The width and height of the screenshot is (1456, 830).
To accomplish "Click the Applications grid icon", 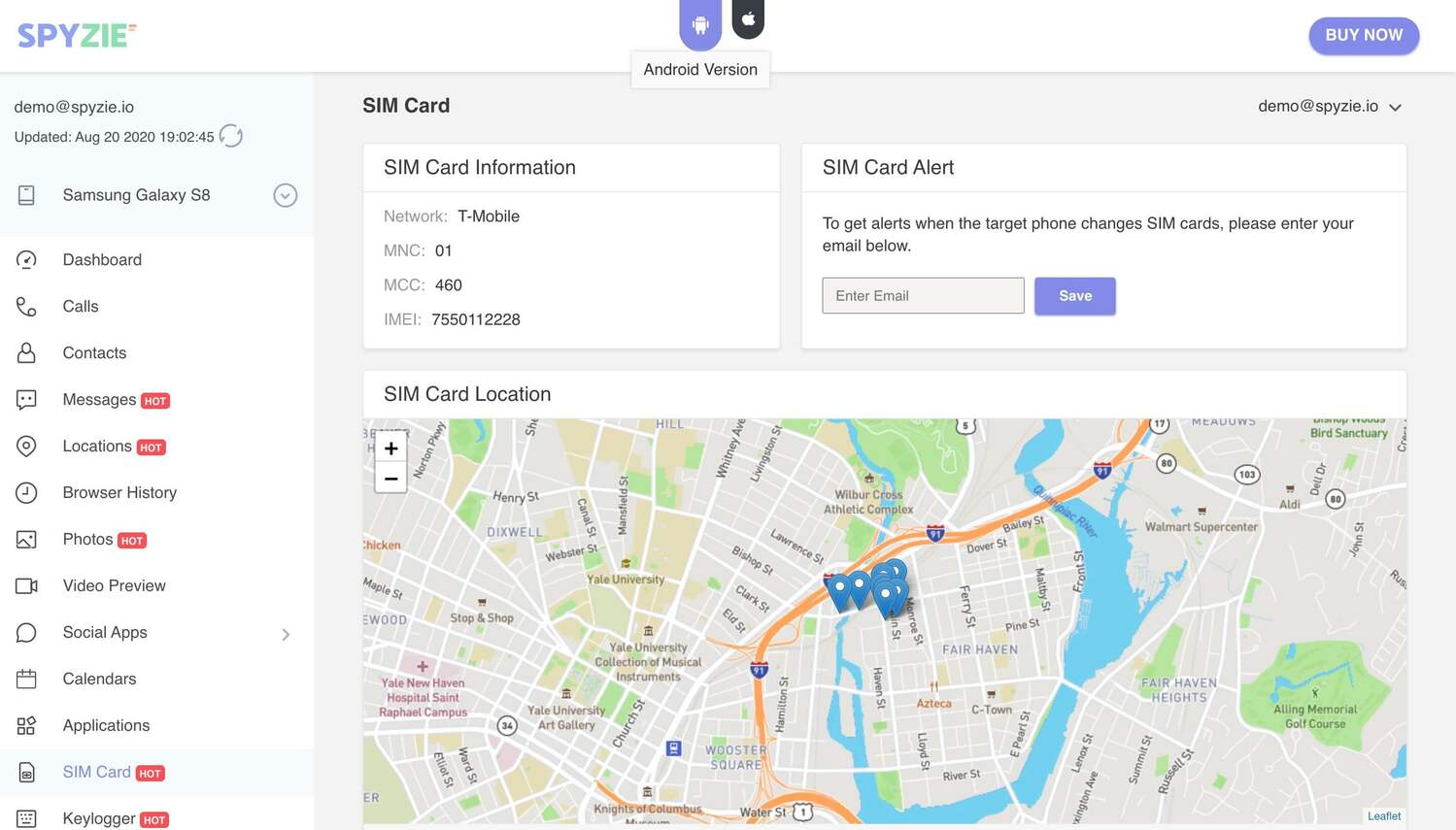I will (26, 726).
